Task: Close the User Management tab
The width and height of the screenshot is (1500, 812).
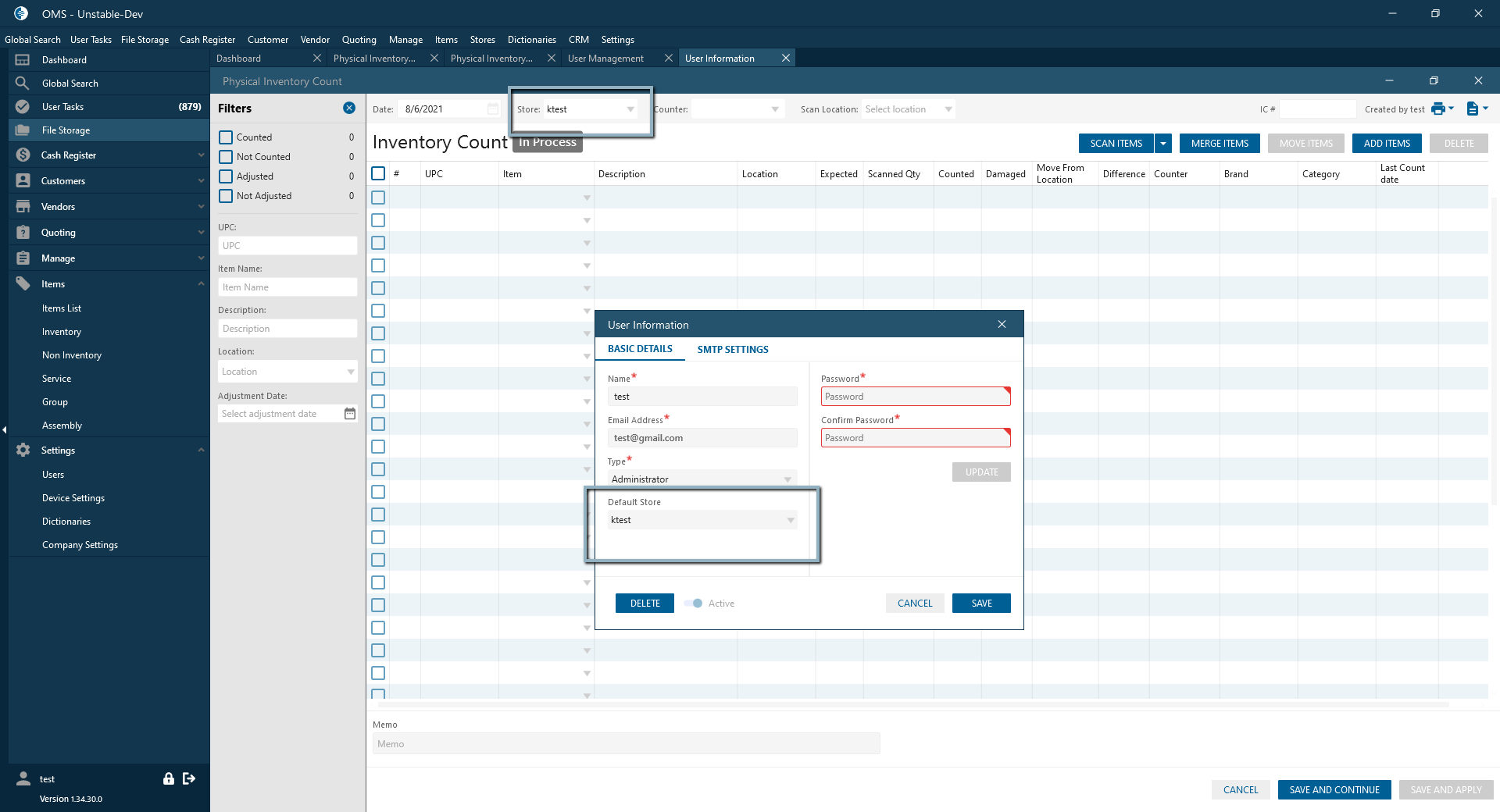Action: [669, 59]
